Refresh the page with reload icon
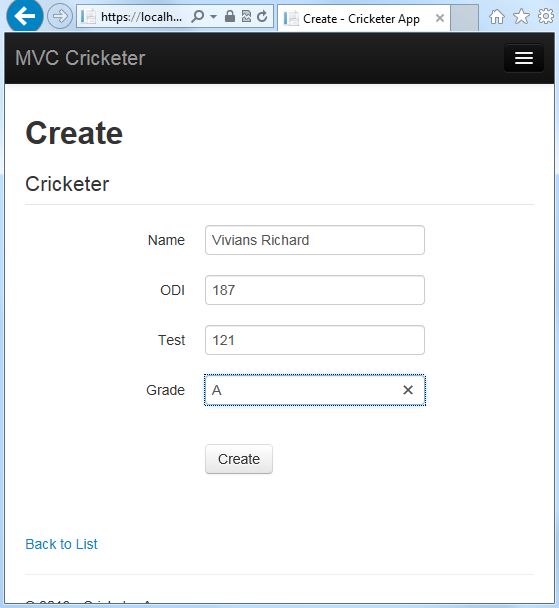Screen dimensions: 559x608 tap(262, 16)
